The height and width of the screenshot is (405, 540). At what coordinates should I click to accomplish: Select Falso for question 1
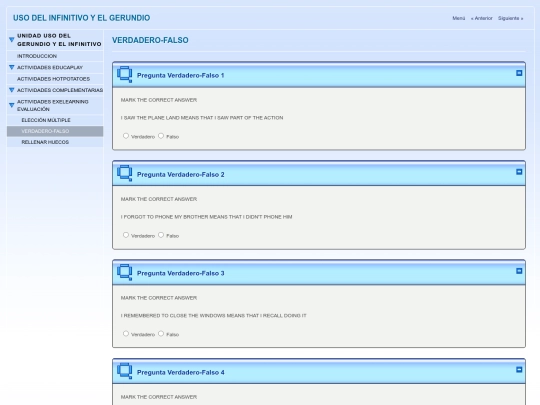click(161, 136)
